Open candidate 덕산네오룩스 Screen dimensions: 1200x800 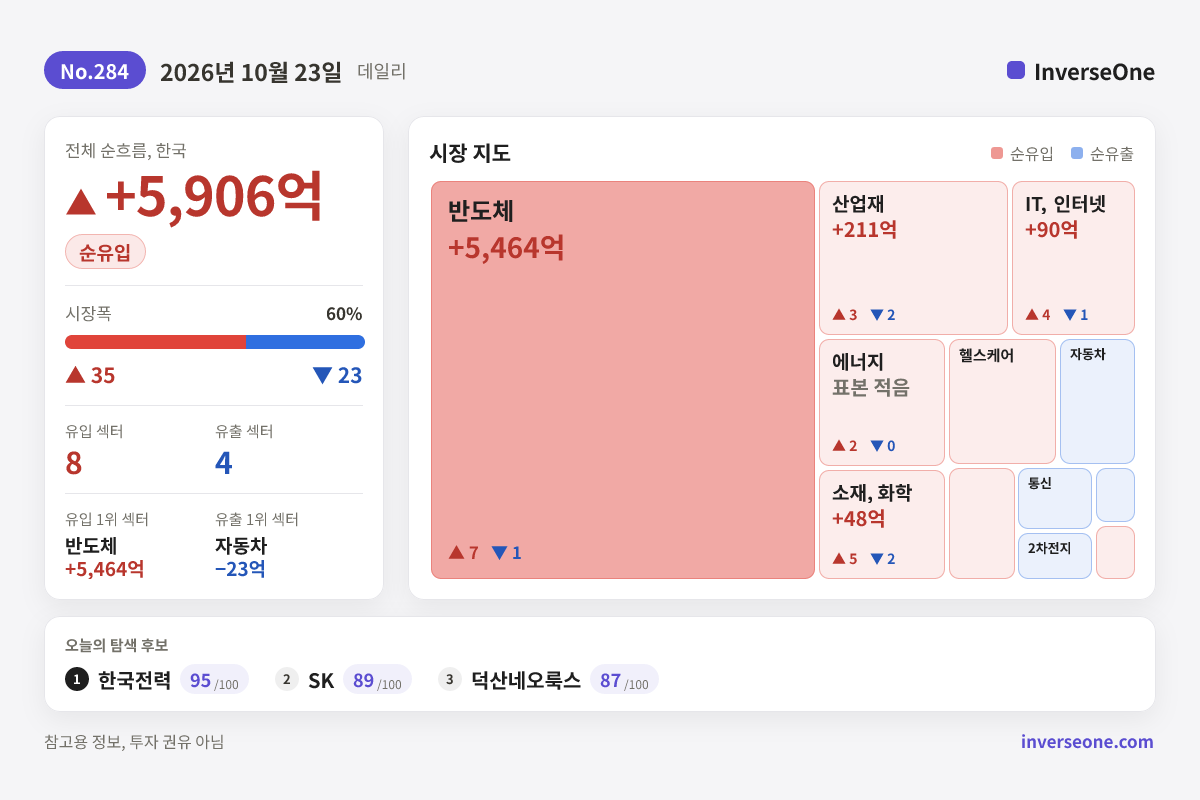pyautogui.click(x=526, y=680)
